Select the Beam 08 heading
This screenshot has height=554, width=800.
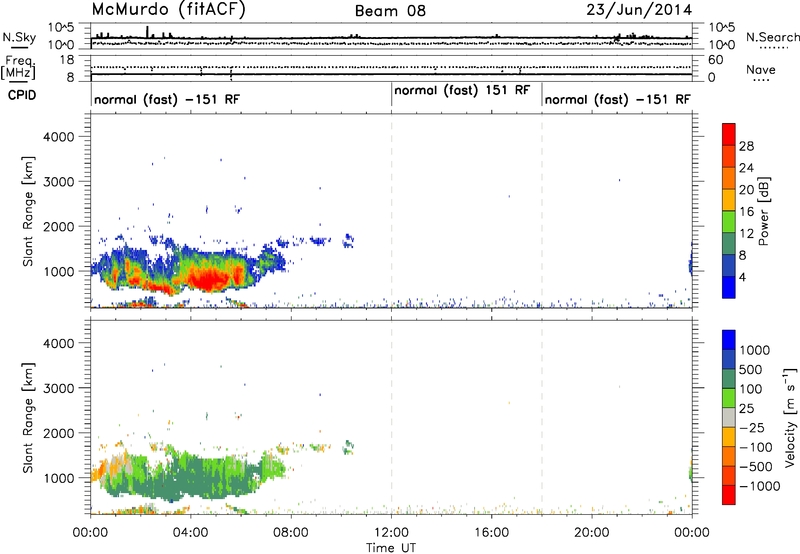tap(390, 11)
